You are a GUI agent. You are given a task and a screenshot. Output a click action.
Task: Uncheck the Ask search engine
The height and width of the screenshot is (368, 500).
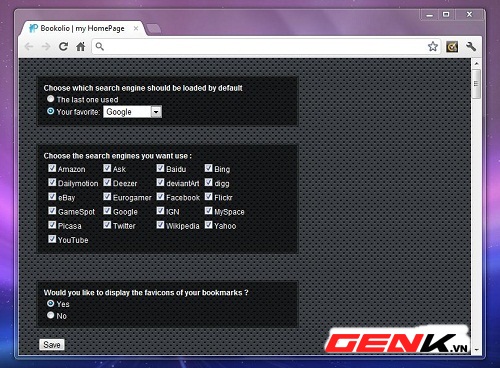click(107, 168)
